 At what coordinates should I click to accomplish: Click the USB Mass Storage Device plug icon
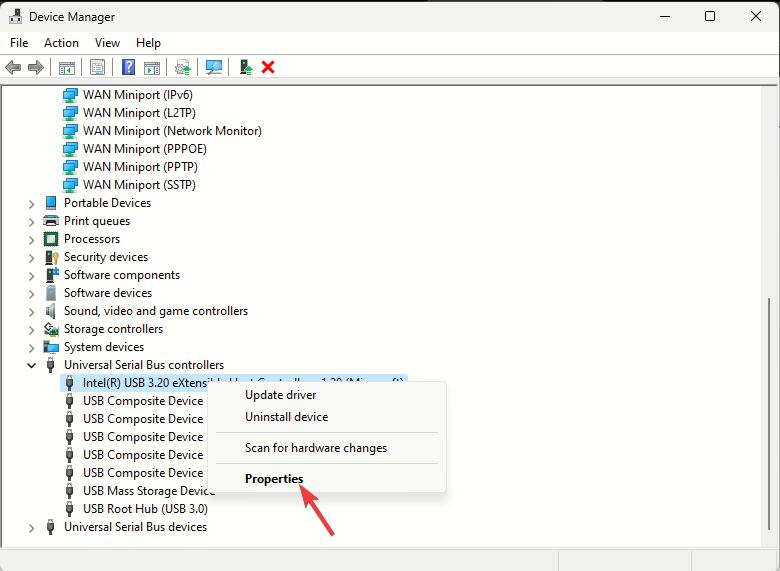click(70, 491)
